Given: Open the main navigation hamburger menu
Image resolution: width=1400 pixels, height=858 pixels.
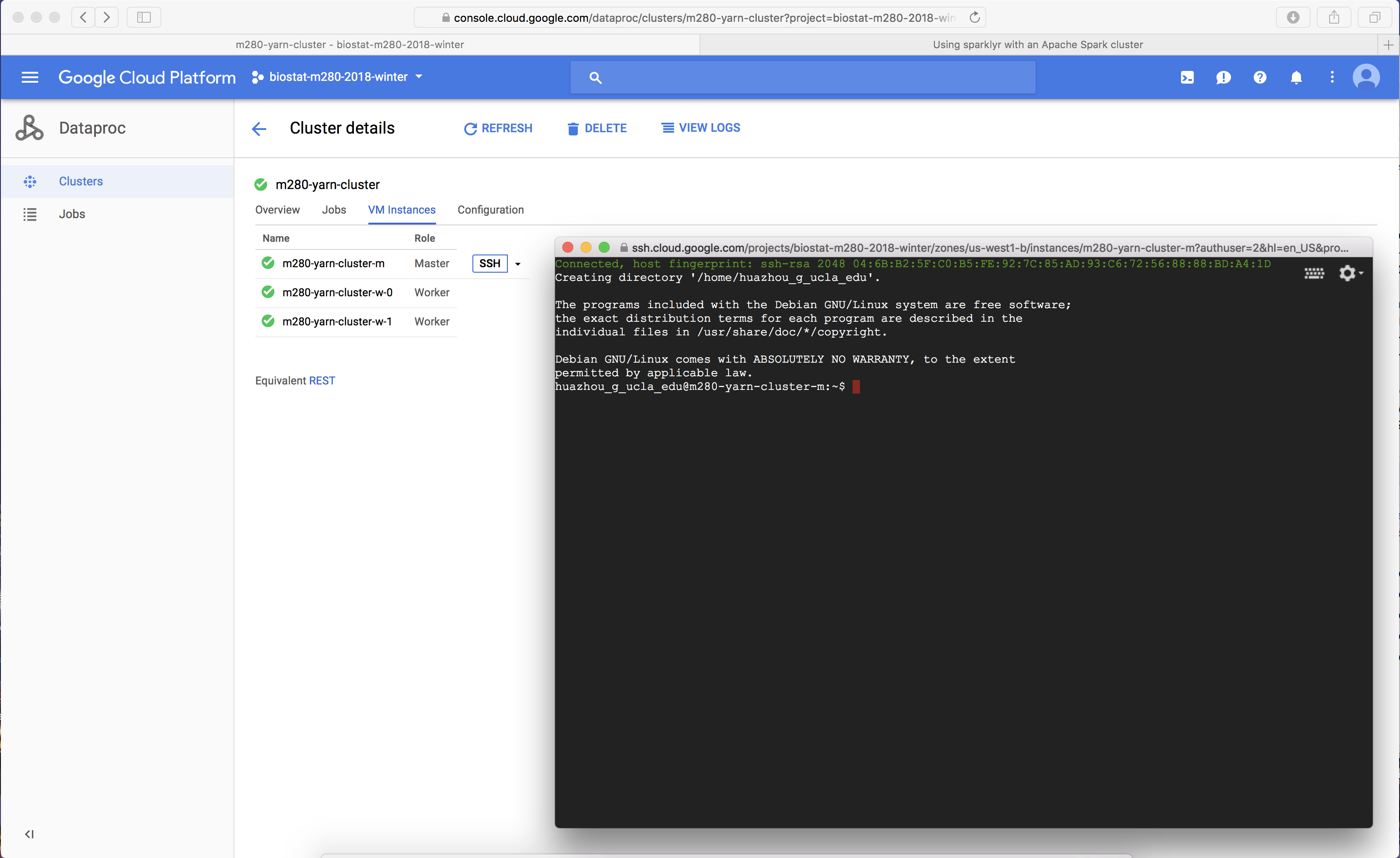Looking at the screenshot, I should [30, 77].
